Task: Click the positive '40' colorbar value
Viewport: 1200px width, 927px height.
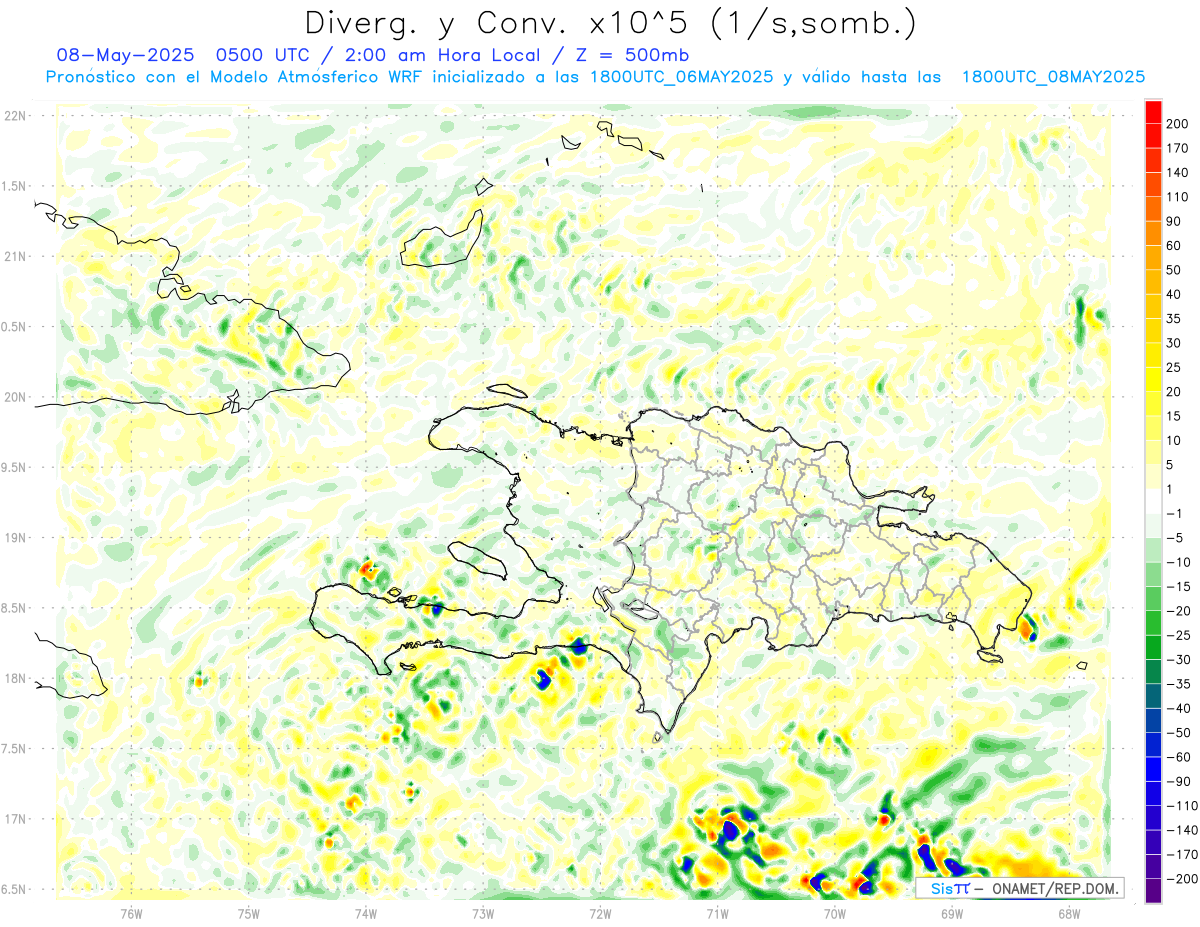Action: coord(1175,294)
